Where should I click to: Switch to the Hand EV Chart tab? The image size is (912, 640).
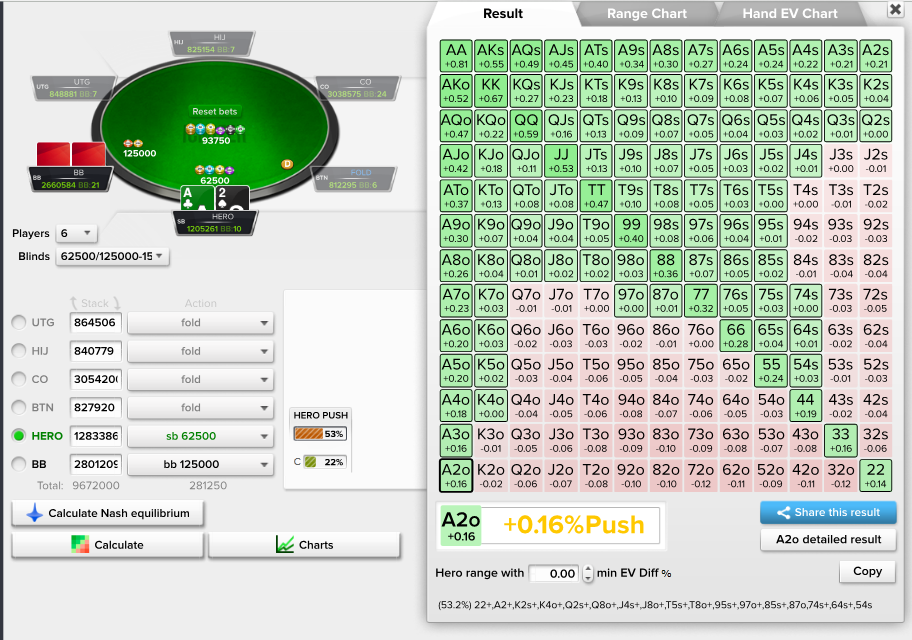[790, 13]
